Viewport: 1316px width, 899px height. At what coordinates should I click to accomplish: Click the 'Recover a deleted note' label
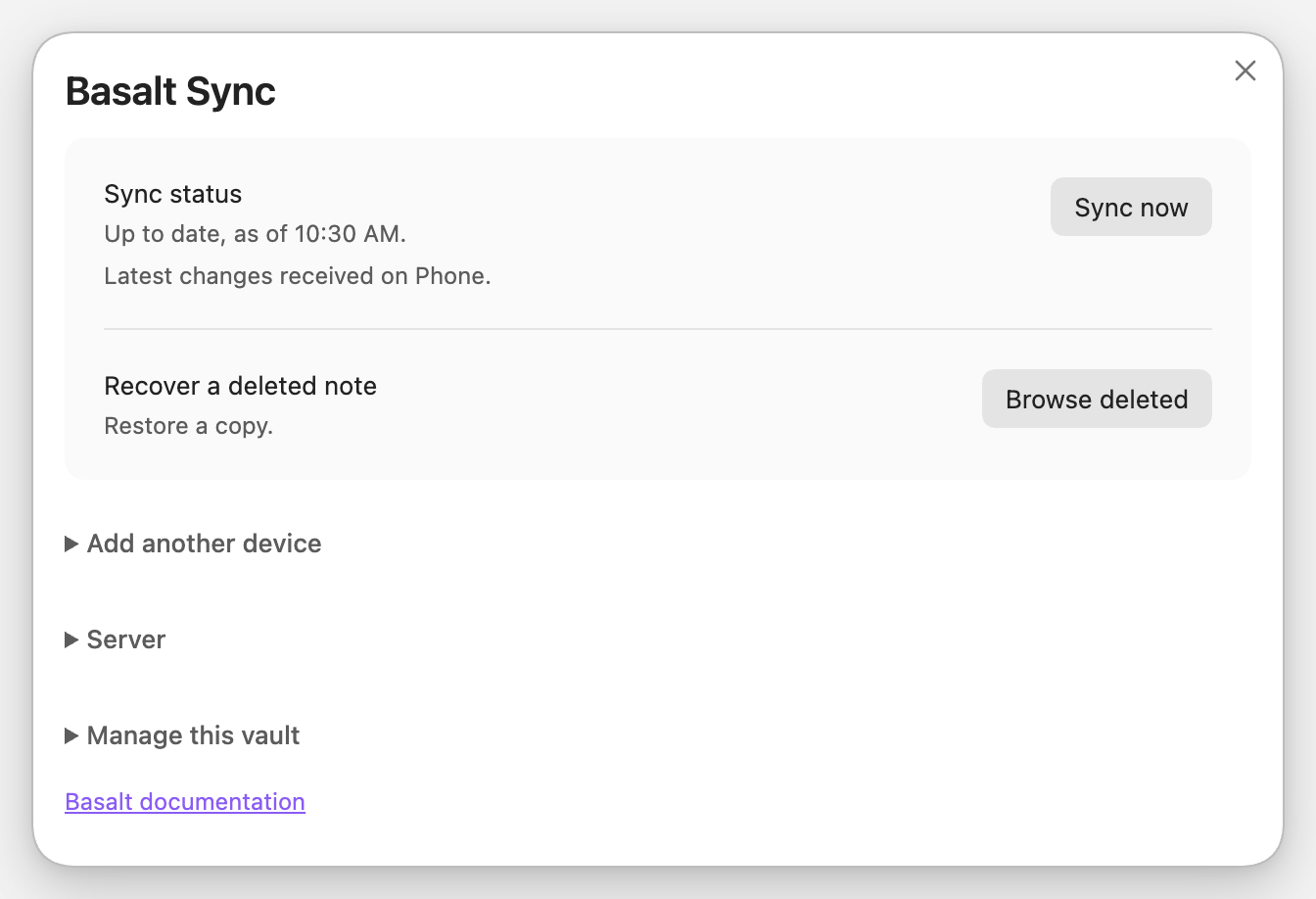pyautogui.click(x=241, y=386)
